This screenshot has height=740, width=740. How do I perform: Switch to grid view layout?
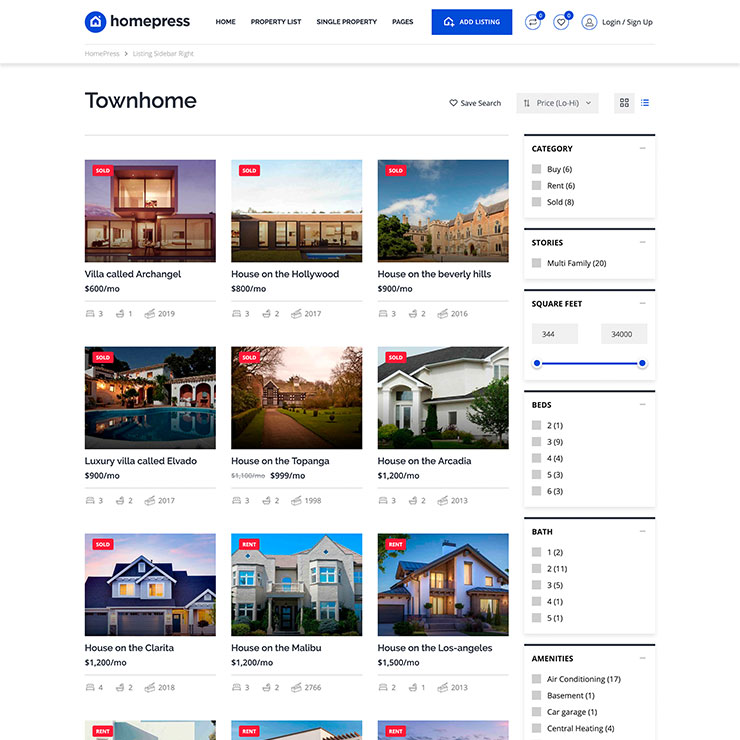624,103
